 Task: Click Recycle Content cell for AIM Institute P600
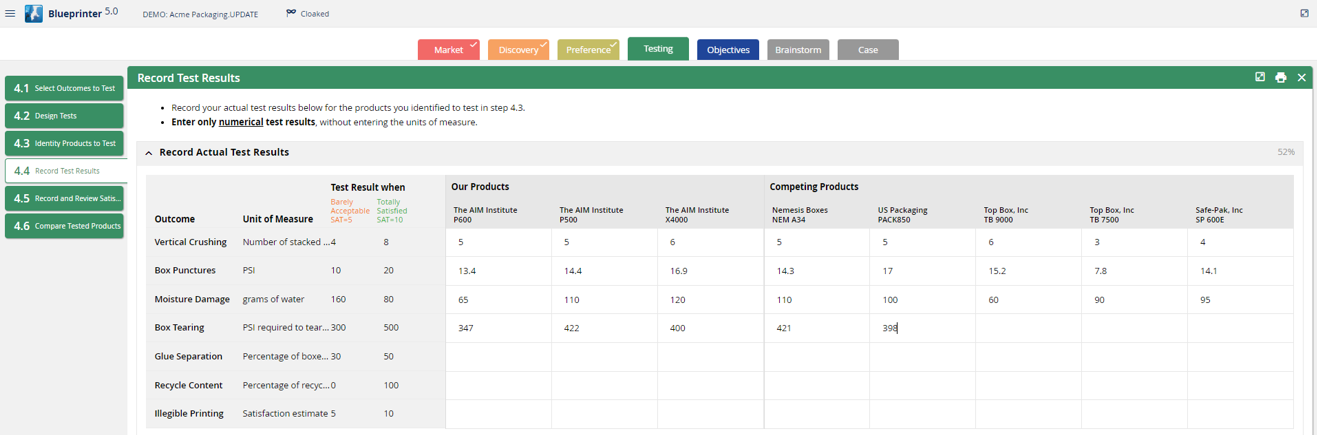tap(498, 385)
